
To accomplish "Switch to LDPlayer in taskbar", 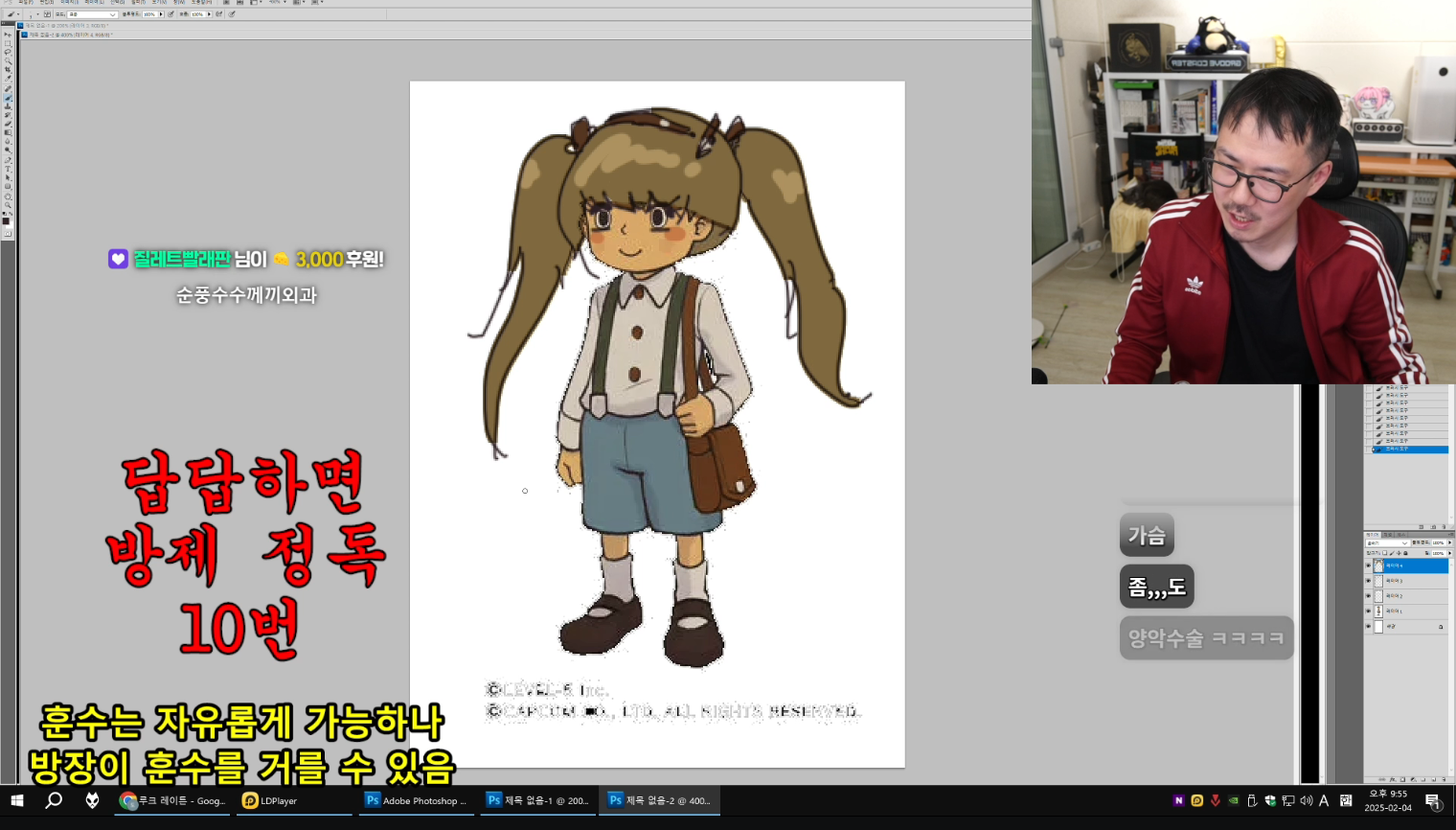I will coord(295,800).
